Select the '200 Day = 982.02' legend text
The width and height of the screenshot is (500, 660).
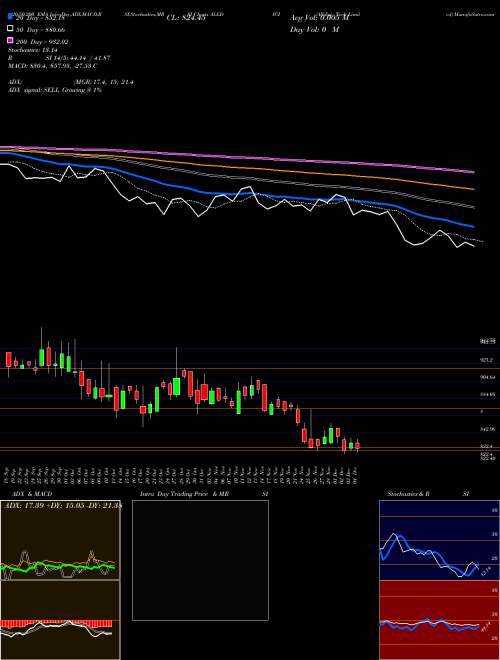[x=43, y=42]
